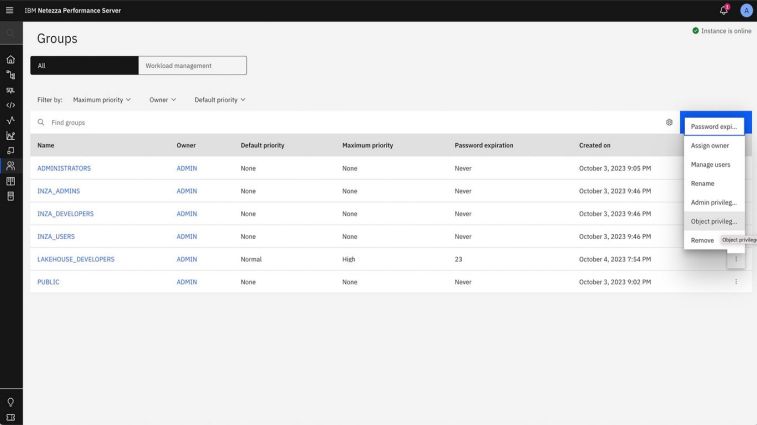Image resolution: width=757 pixels, height=425 pixels.
Task: Click the Home icon in sidebar
Action: 11,60
